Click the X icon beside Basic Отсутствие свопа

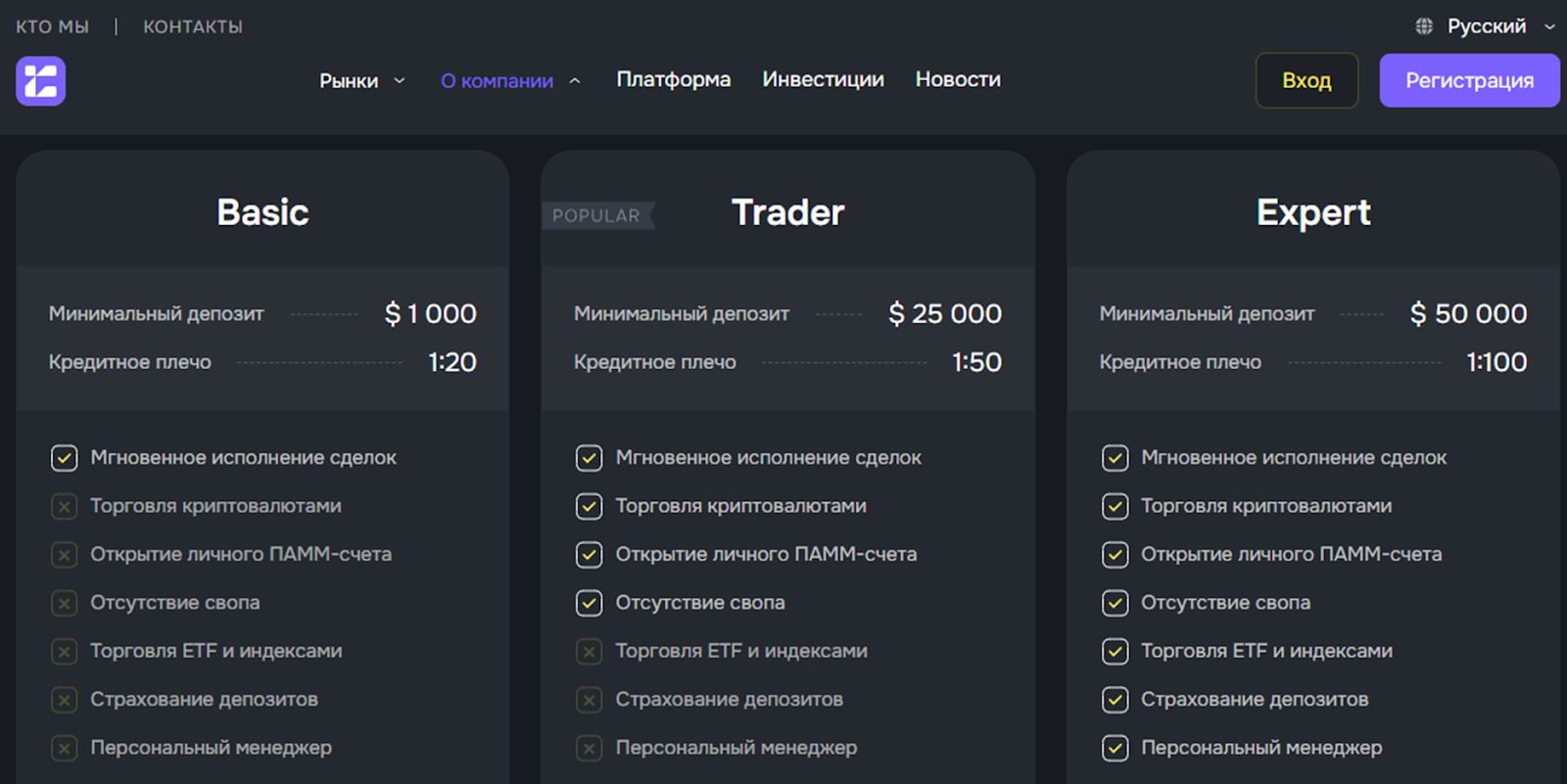point(64,603)
